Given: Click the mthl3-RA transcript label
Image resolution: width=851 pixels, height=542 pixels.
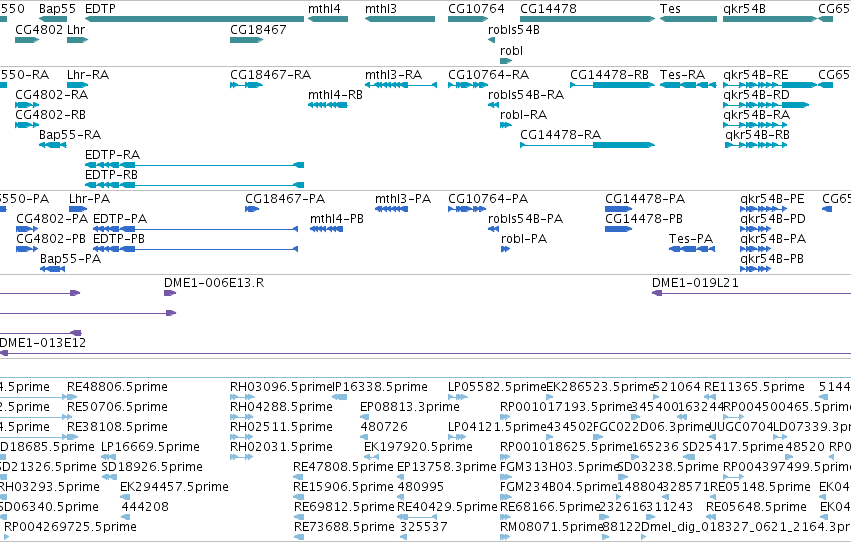Looking at the screenshot, I should tap(393, 75).
